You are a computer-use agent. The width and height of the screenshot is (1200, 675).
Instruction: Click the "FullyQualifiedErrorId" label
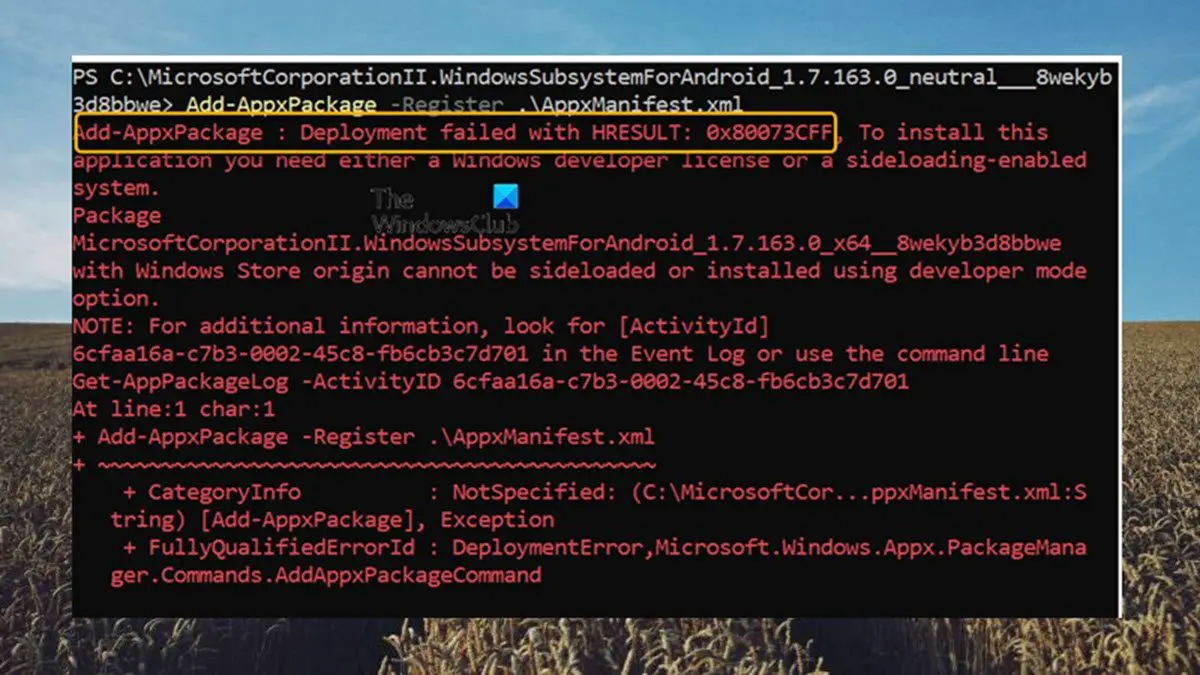click(x=281, y=547)
